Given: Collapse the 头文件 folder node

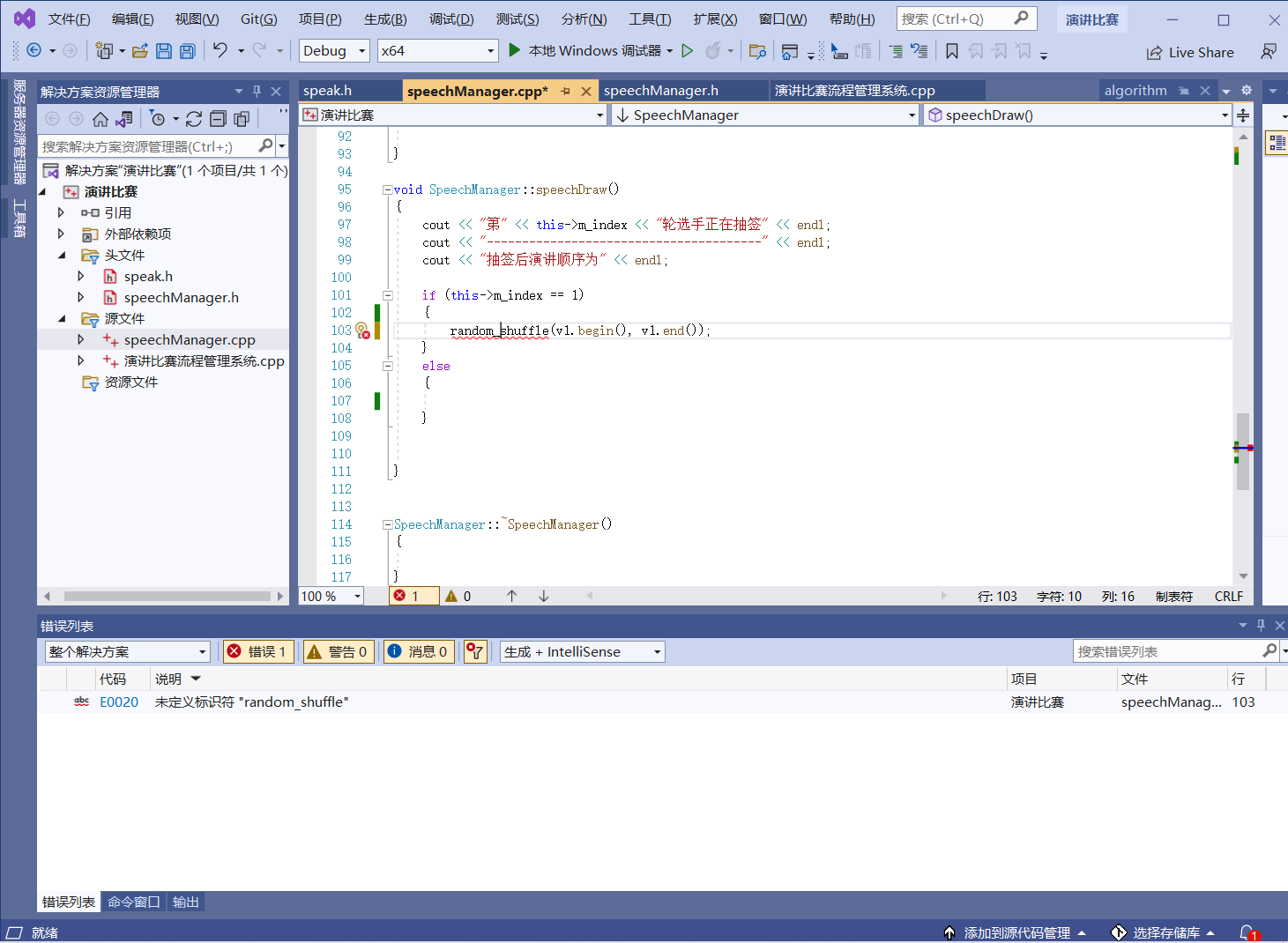Looking at the screenshot, I should [62, 256].
